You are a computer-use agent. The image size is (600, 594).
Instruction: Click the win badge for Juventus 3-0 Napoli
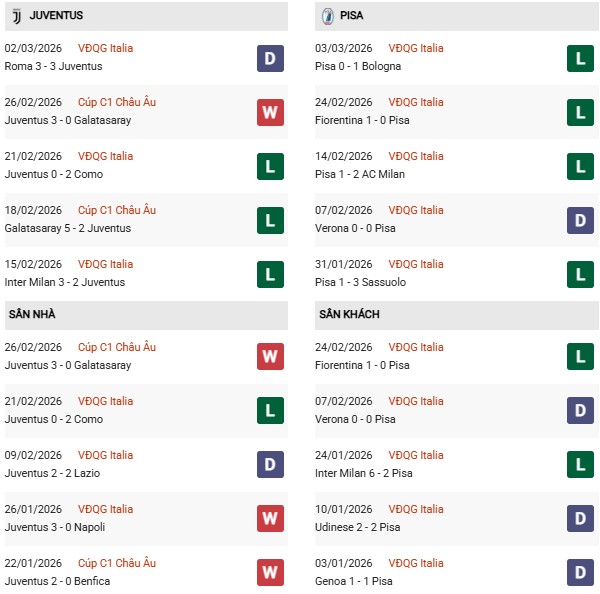click(x=270, y=519)
